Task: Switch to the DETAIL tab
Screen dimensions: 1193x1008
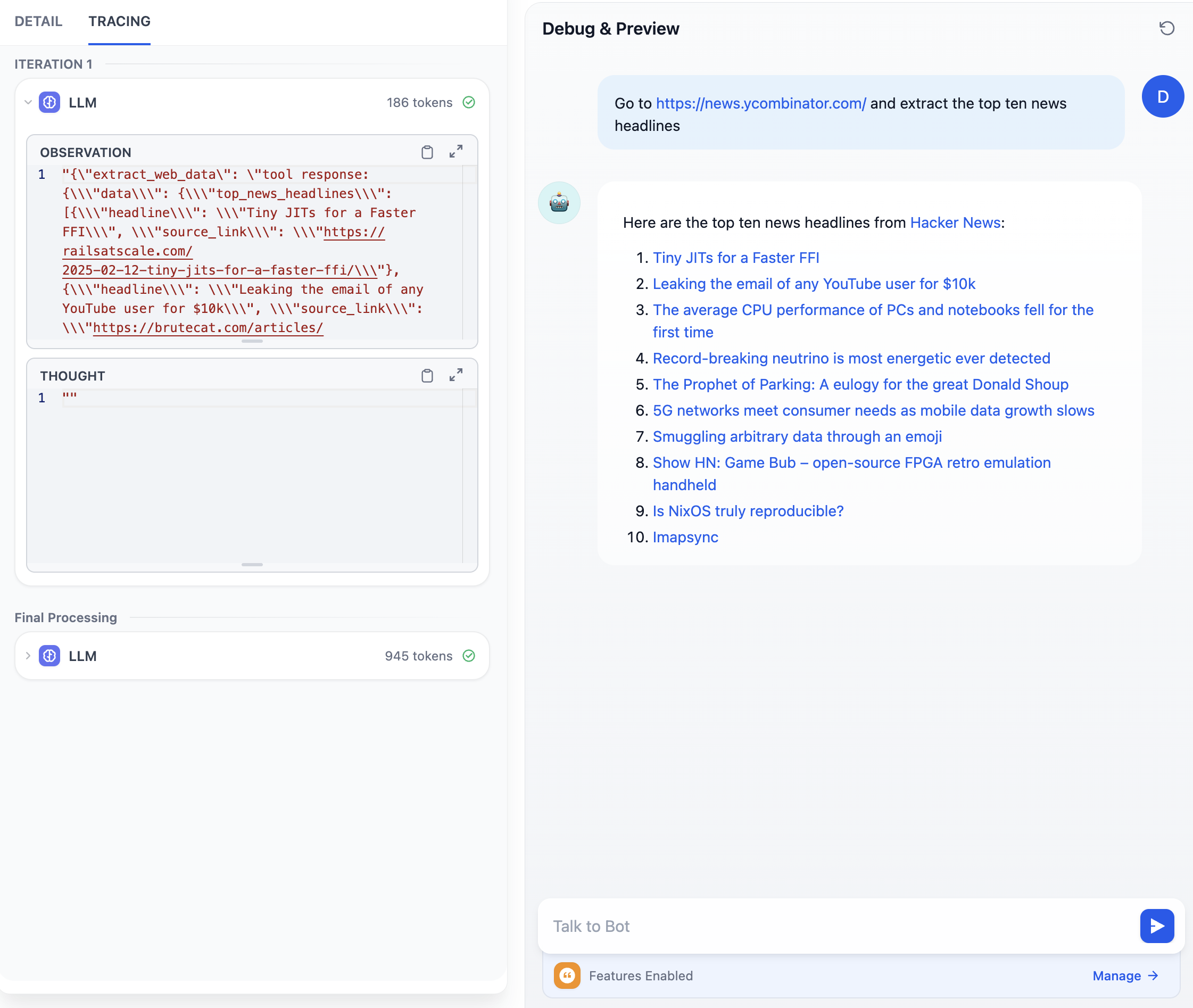Action: (38, 21)
